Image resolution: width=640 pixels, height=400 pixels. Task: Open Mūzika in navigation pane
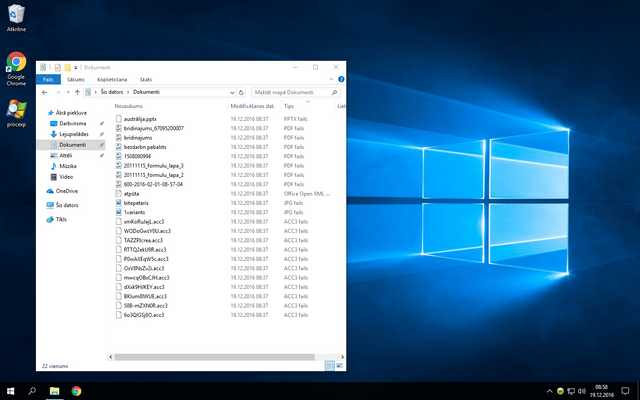pyautogui.click(x=68, y=166)
